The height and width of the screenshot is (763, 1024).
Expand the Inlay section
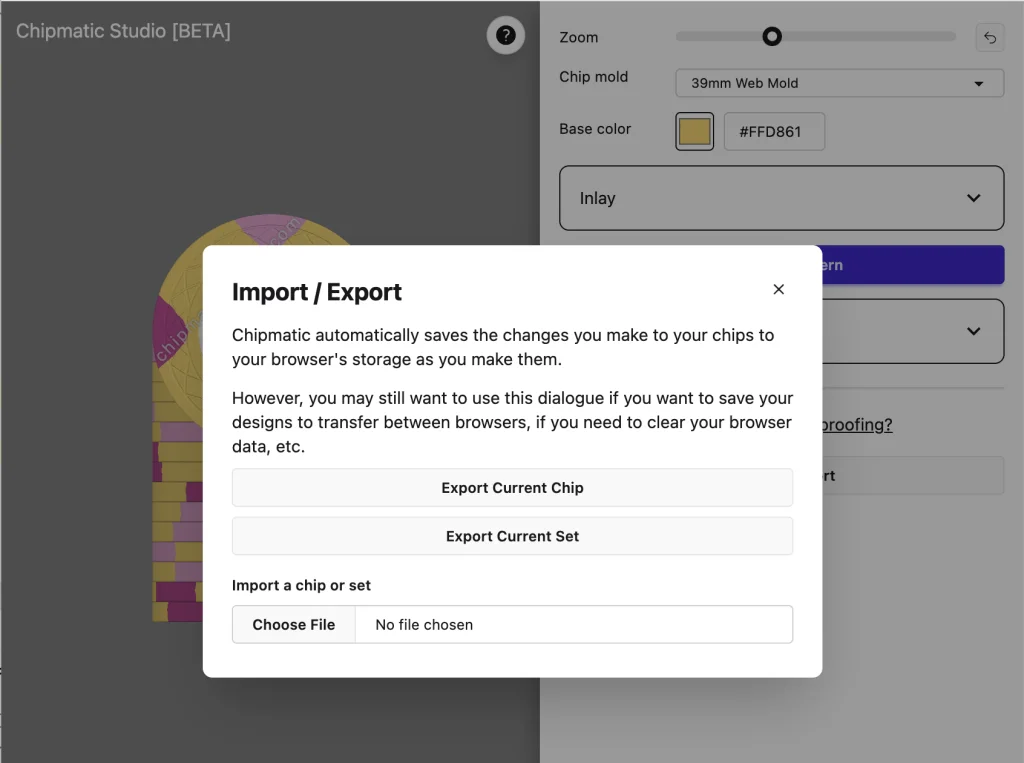tap(781, 198)
